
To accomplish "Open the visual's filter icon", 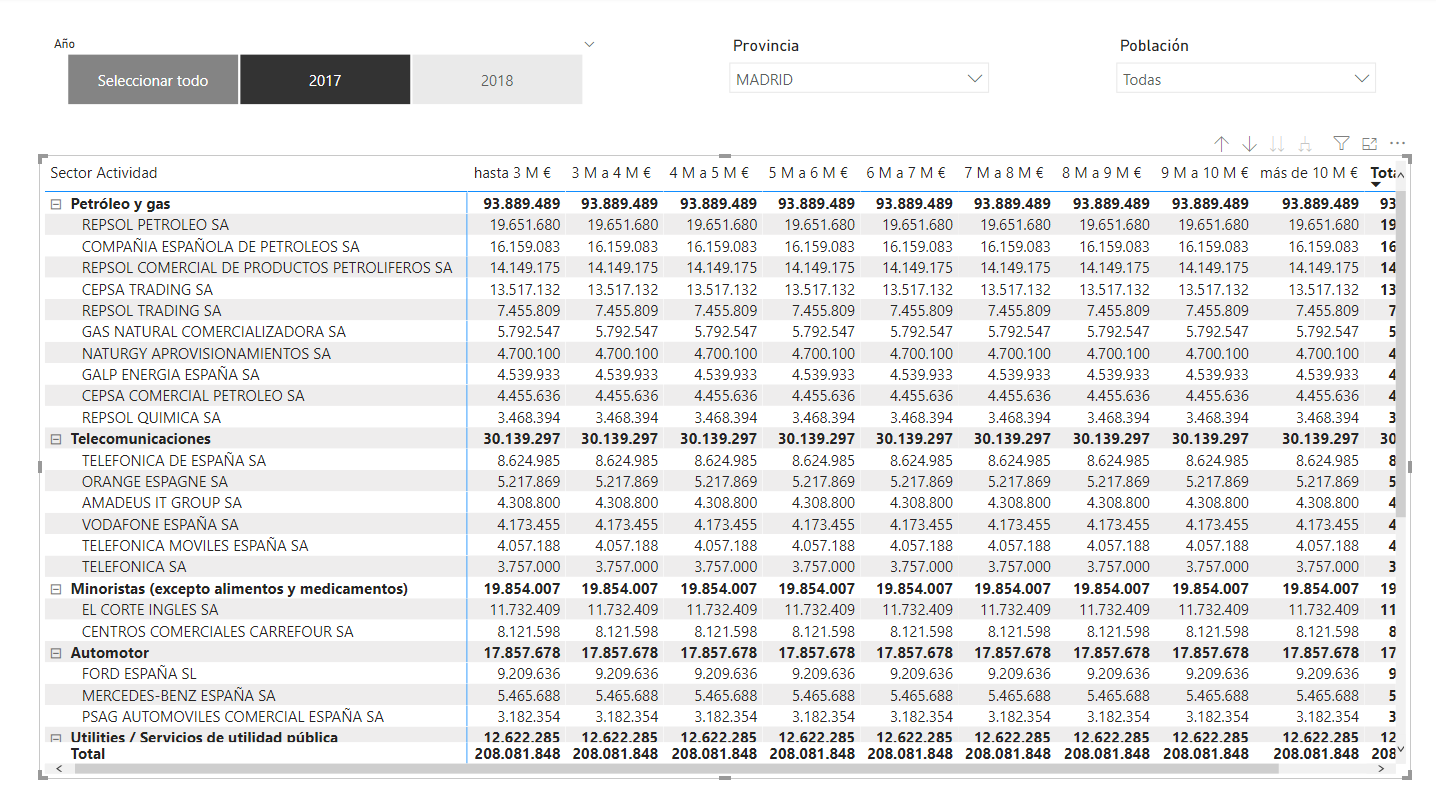I will pyautogui.click(x=1341, y=143).
